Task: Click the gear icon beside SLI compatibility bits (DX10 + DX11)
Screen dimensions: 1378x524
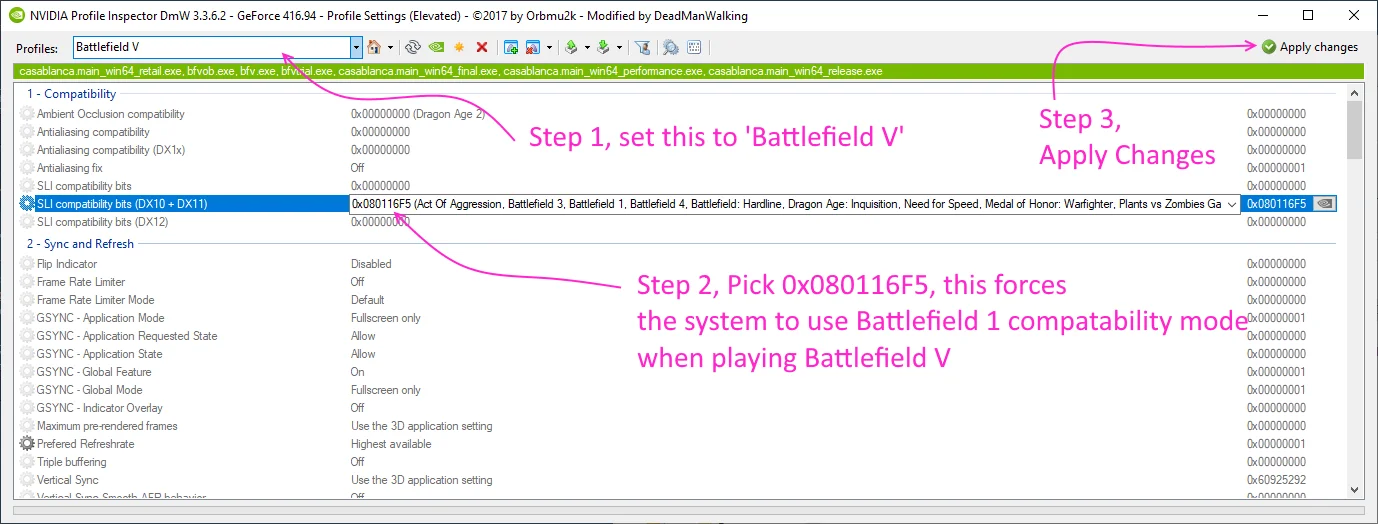Action: (27, 204)
